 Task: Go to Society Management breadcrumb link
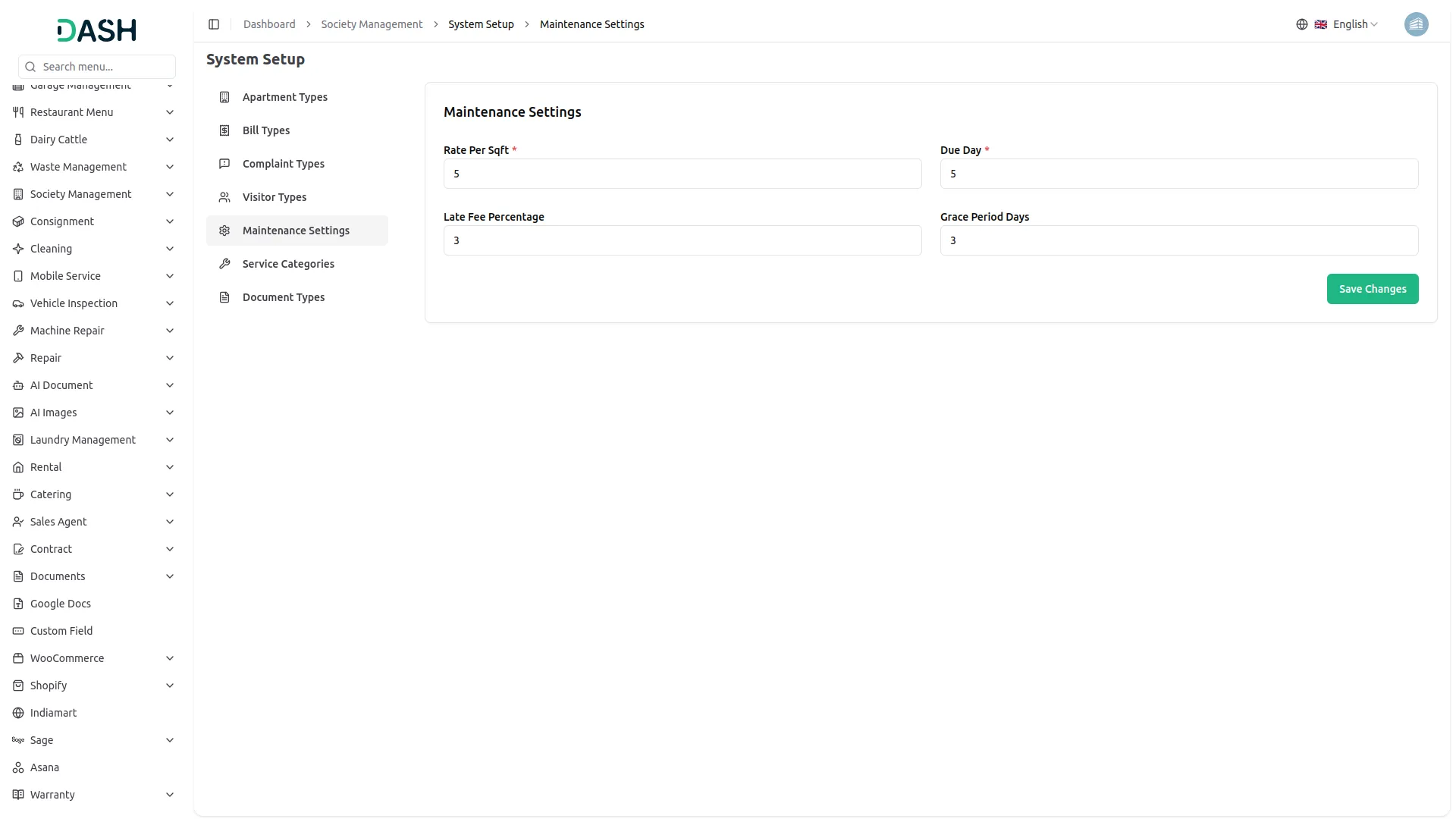(x=372, y=24)
